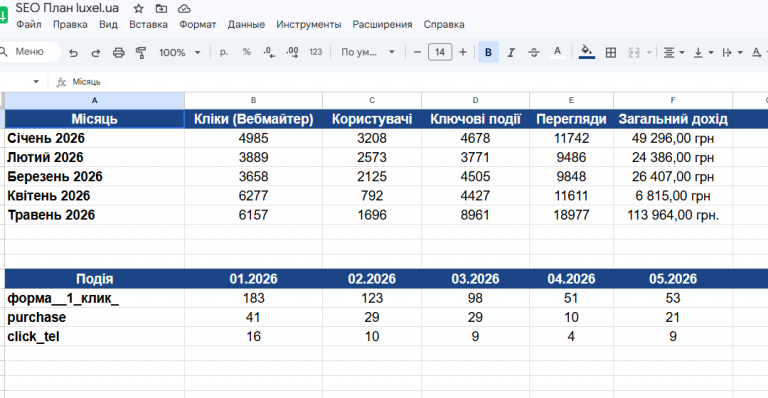This screenshot has width=768, height=398.
Task: Toggle italic formatting
Action: tap(511, 52)
